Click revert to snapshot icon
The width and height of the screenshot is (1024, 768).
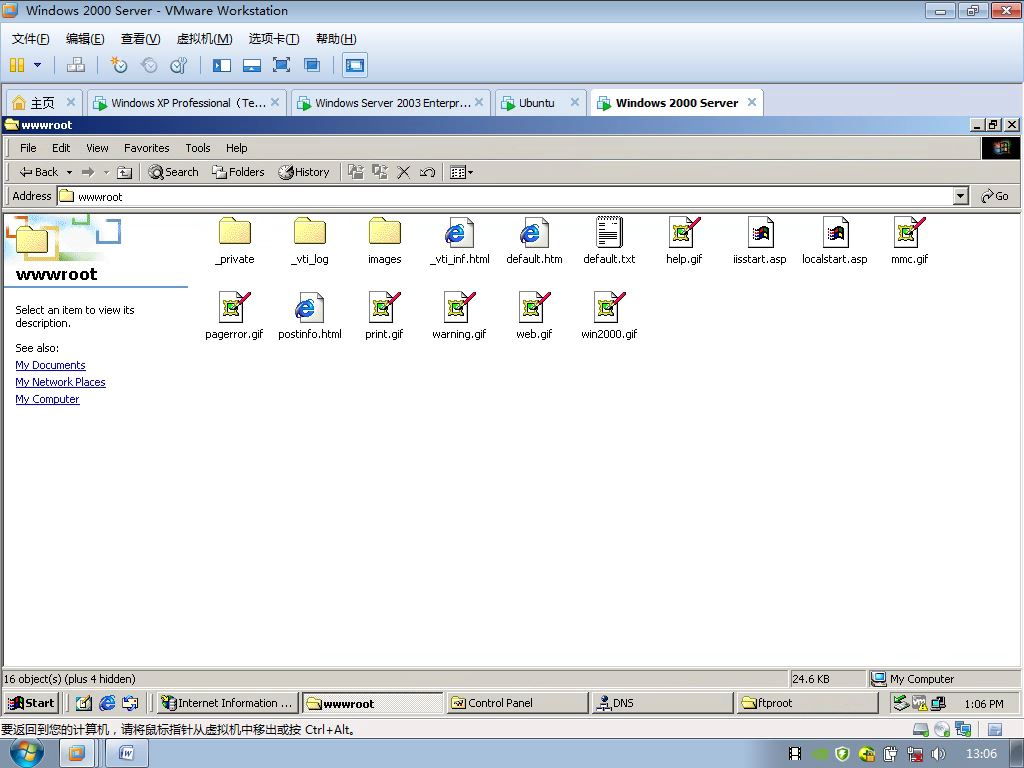point(149,65)
